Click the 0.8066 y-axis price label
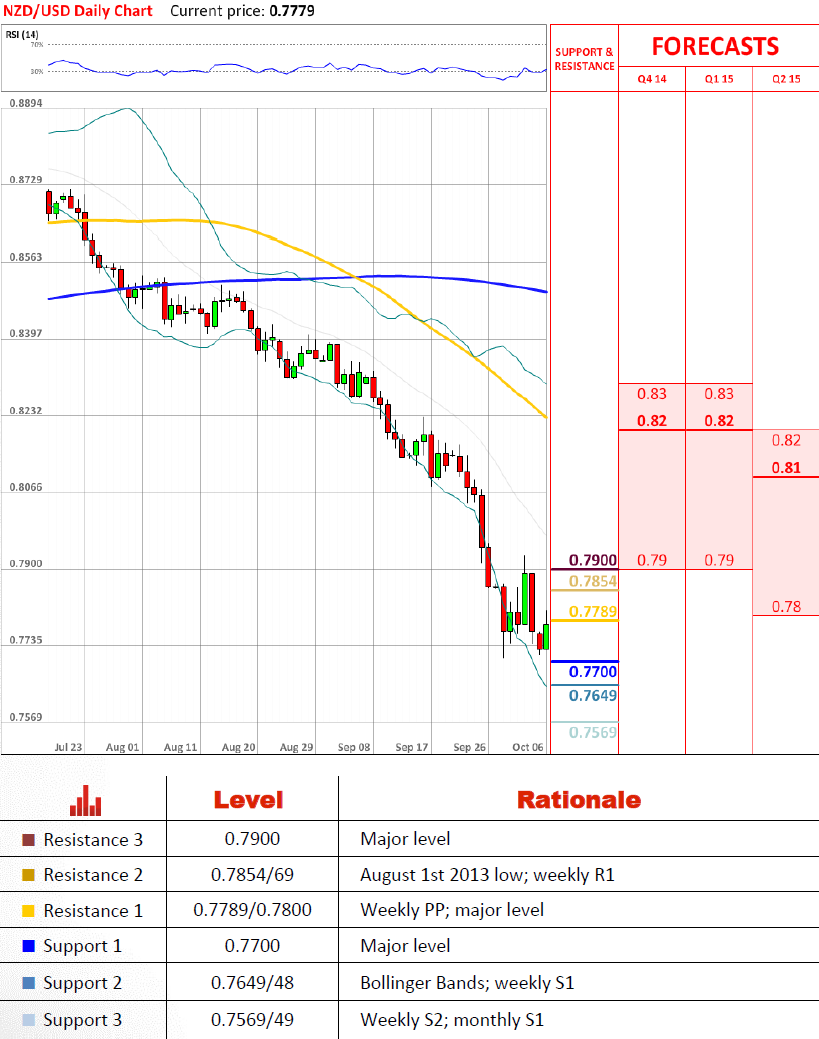 click(26, 487)
